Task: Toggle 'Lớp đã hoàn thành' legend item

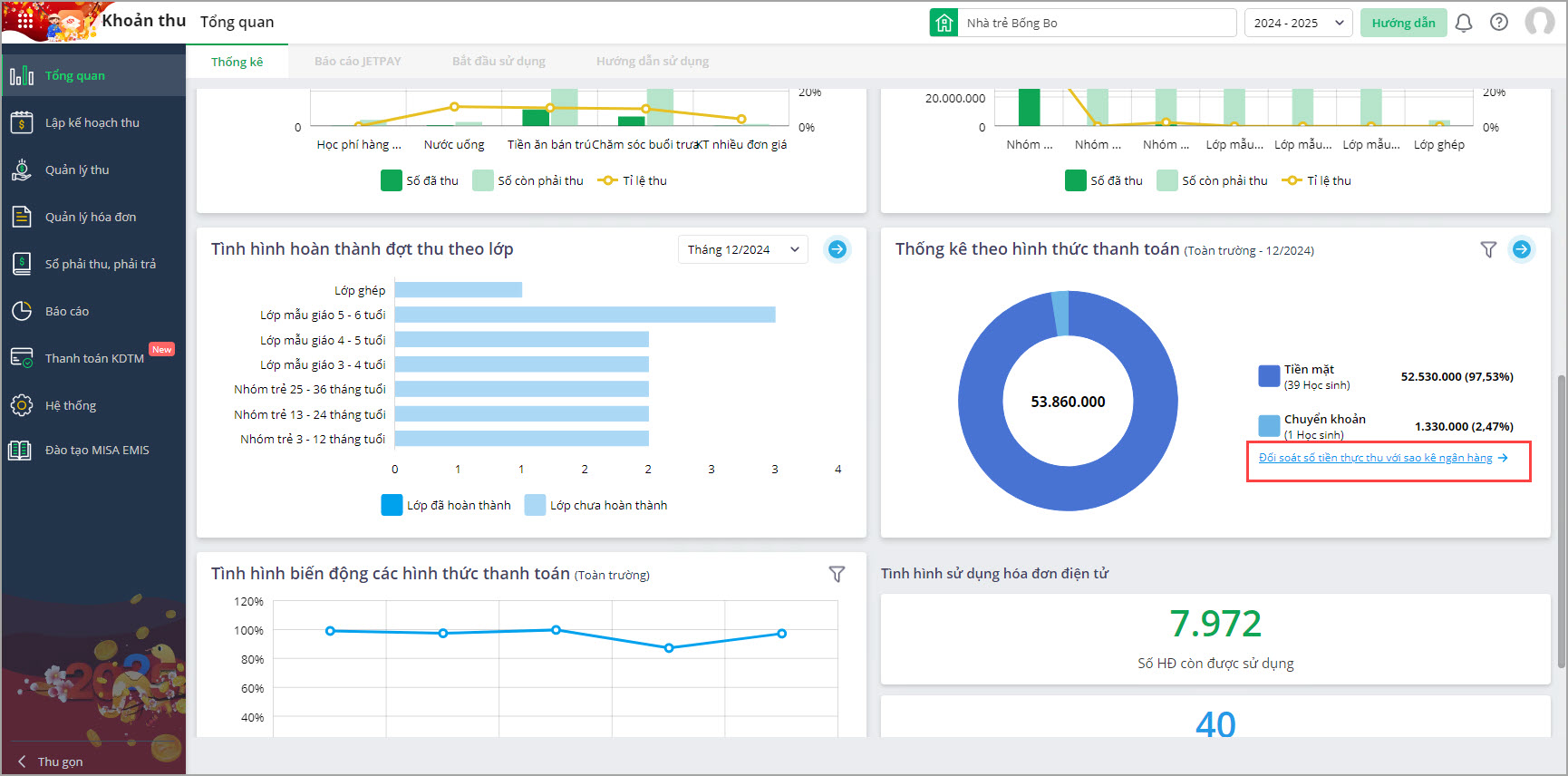Action: tap(447, 505)
